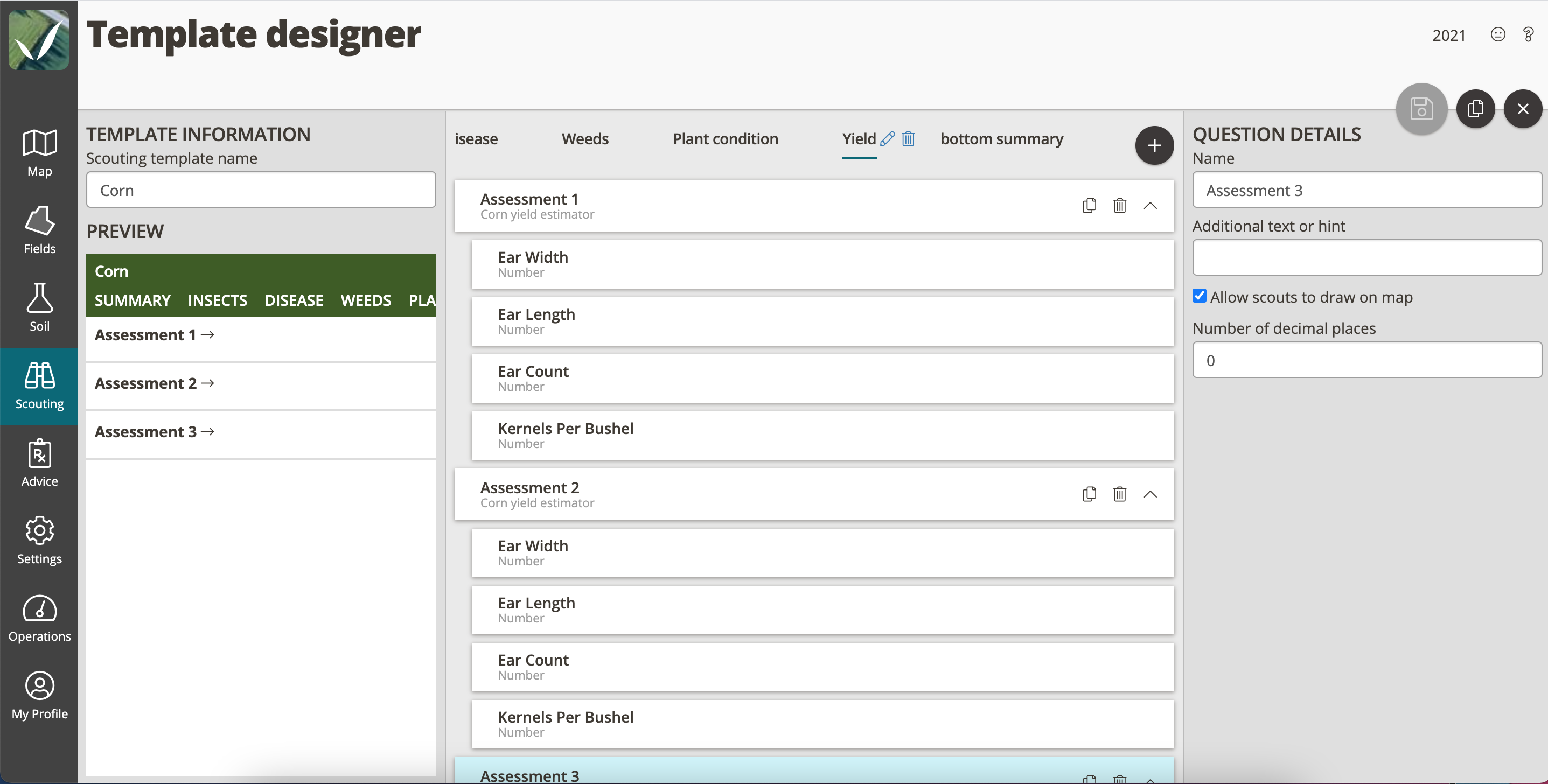Select Ear Count under Assessment 1
The width and height of the screenshot is (1548, 784).
point(822,379)
